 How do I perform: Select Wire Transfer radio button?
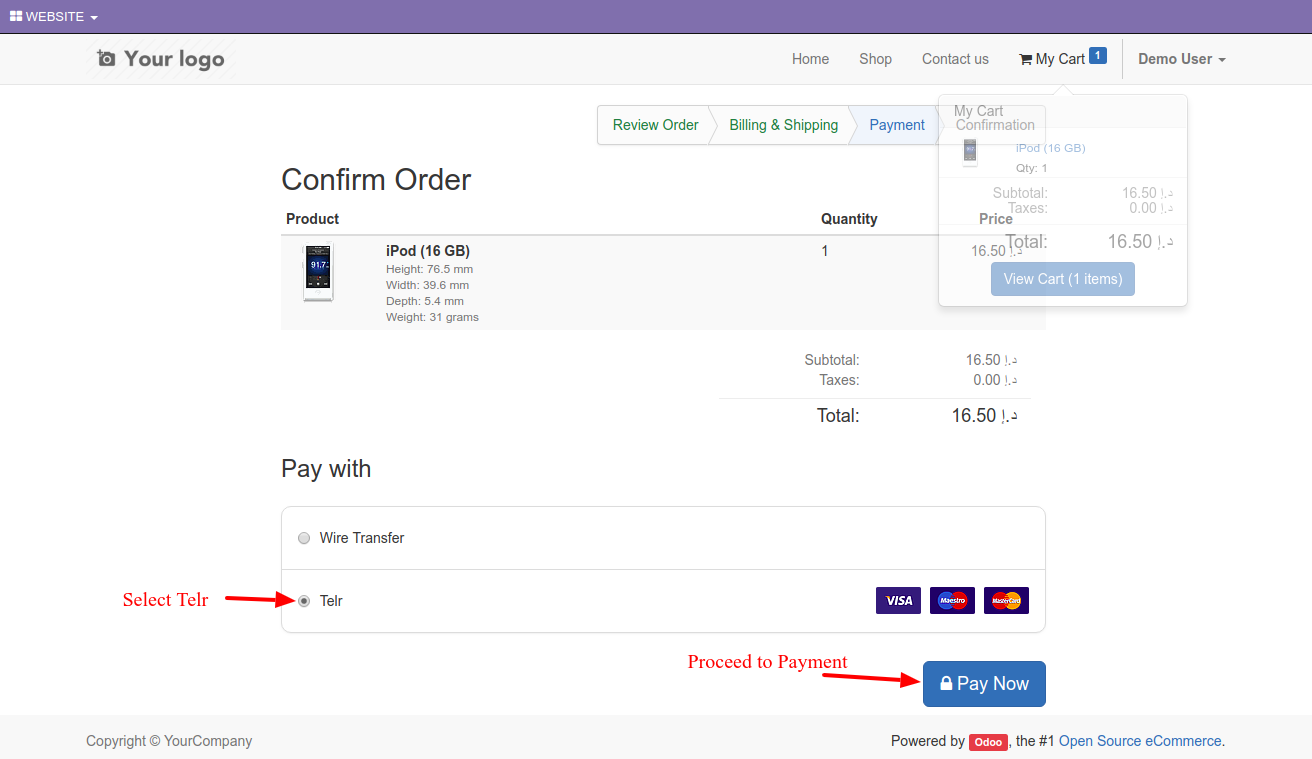point(304,538)
